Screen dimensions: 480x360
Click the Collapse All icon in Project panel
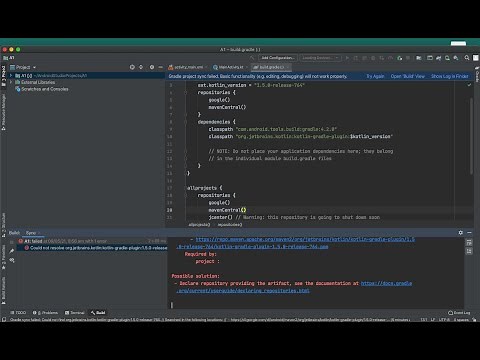coord(141,67)
